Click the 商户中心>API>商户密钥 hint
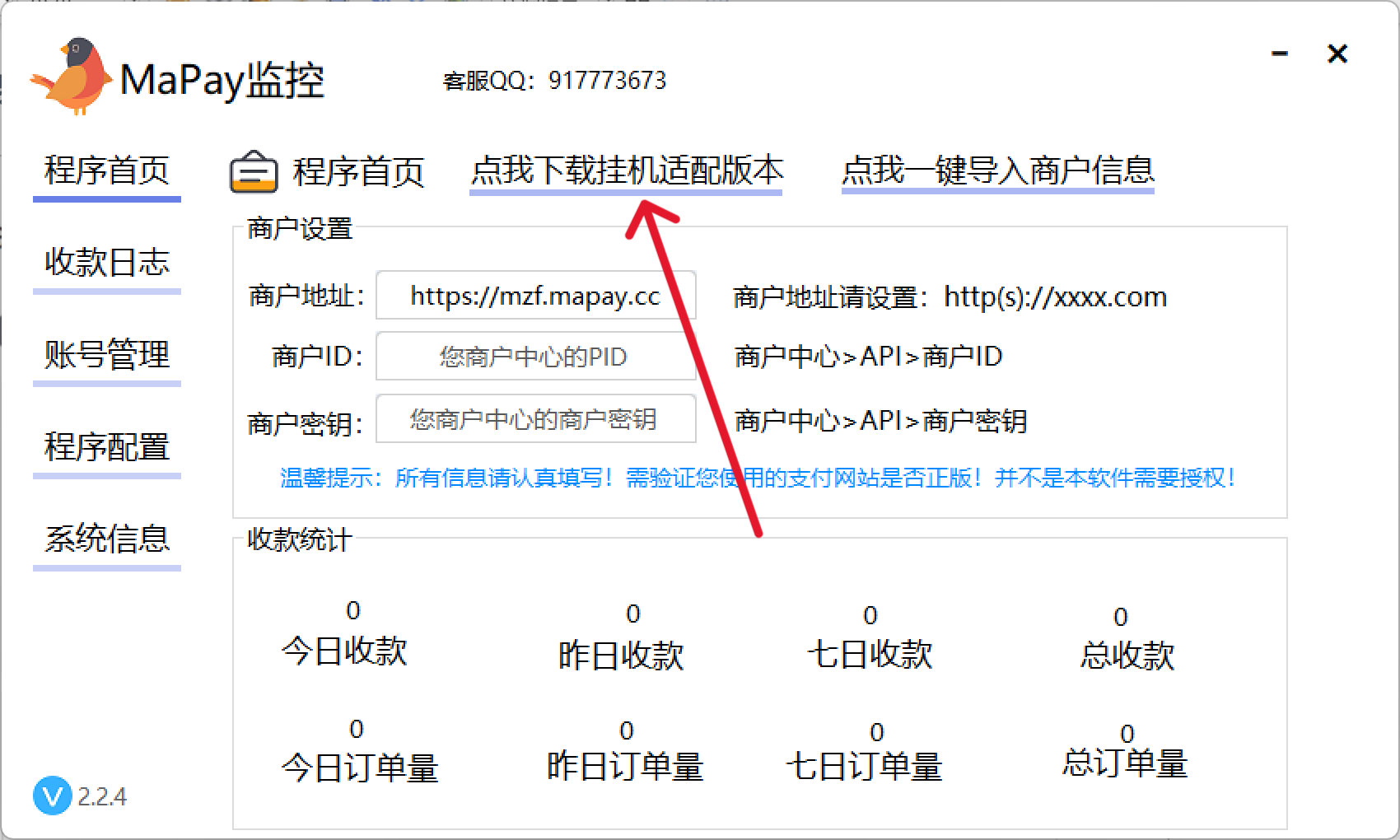1400x840 pixels. pyautogui.click(x=880, y=421)
